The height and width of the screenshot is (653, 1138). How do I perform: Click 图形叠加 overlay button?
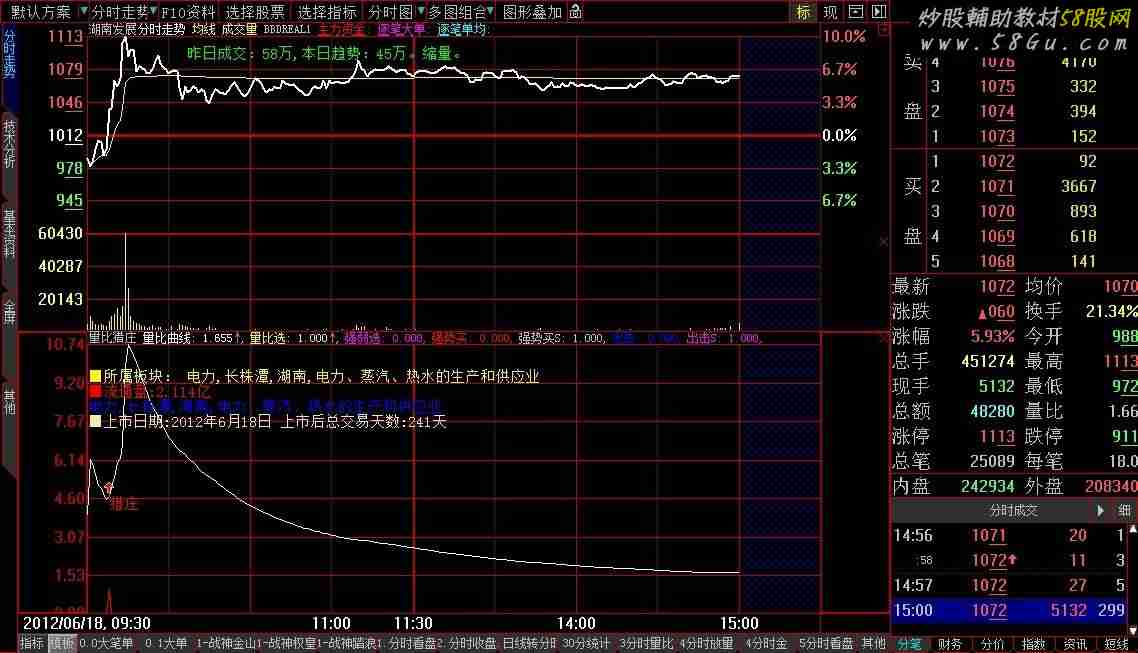point(532,12)
